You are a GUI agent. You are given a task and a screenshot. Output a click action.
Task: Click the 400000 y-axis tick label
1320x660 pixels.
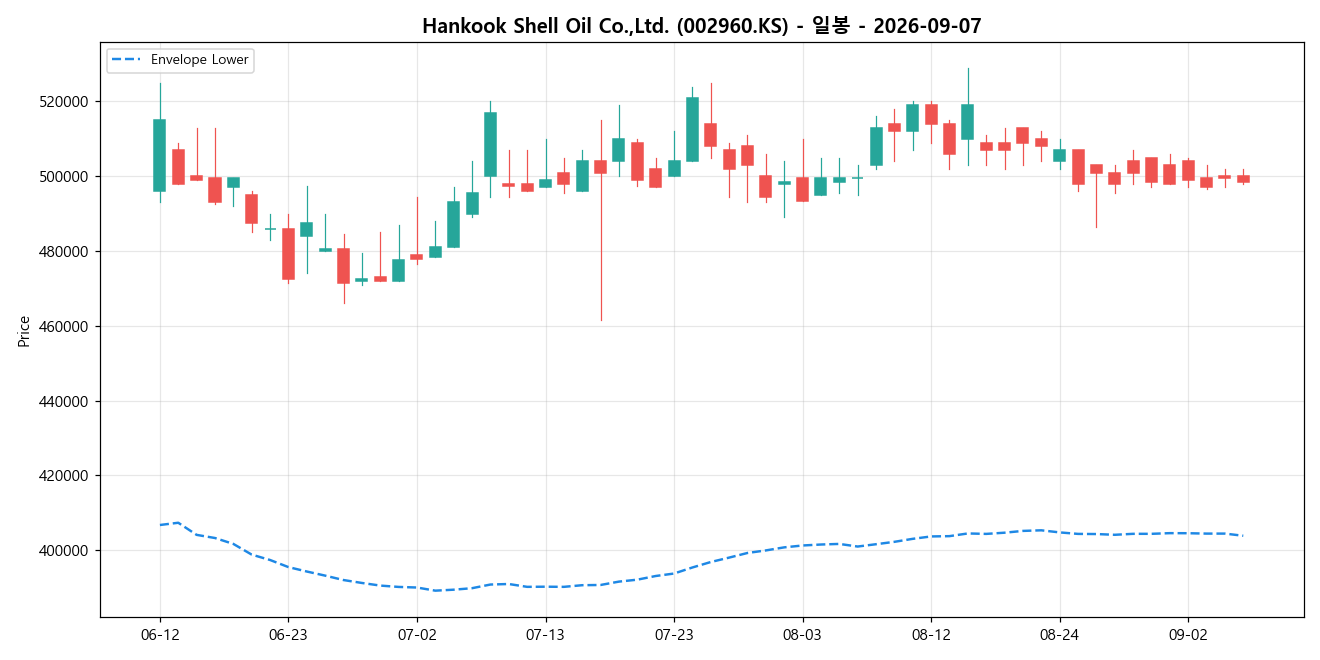click(66, 551)
